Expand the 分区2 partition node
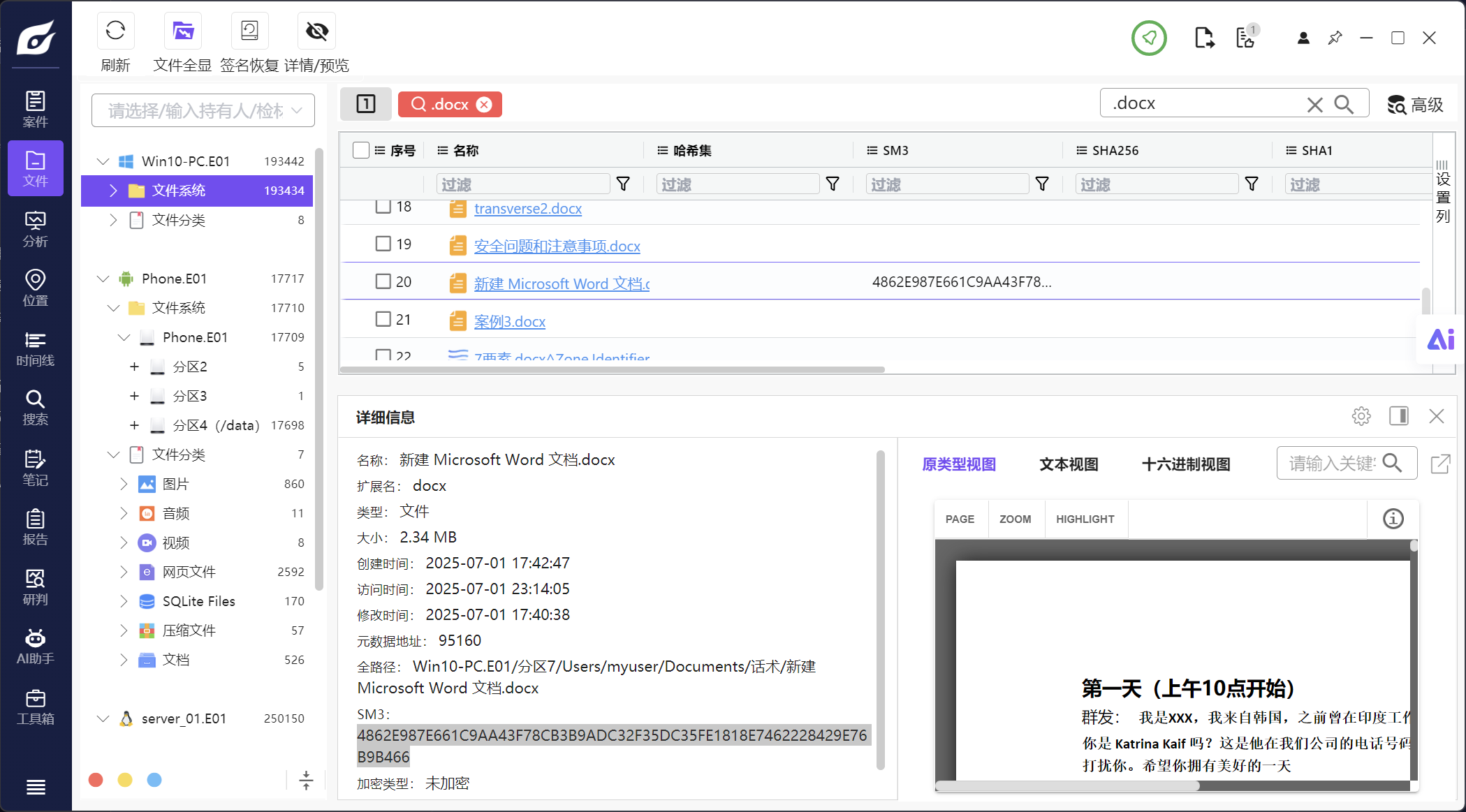This screenshot has width=1466, height=812. pos(134,367)
